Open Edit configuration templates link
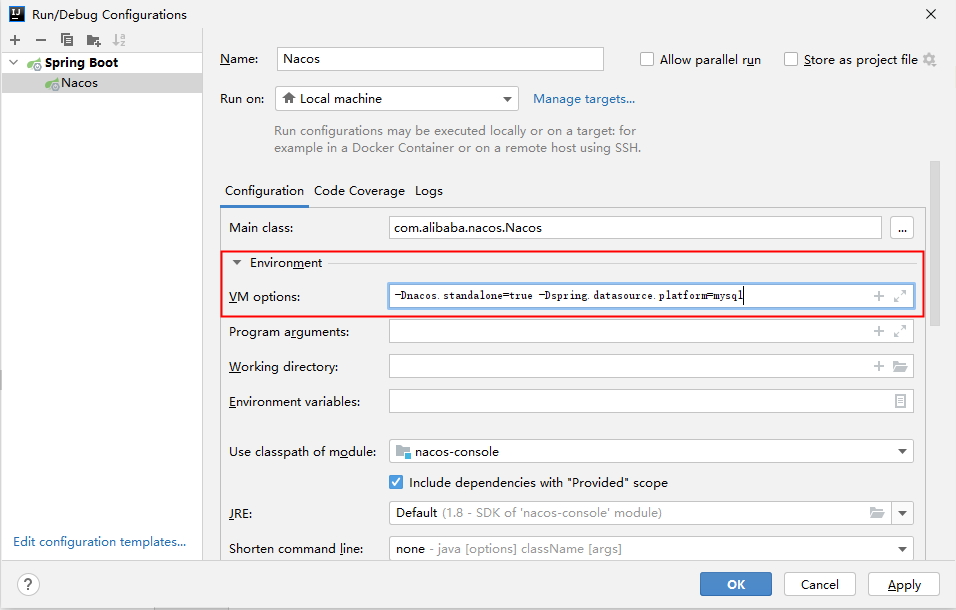956x610 pixels. [99, 542]
